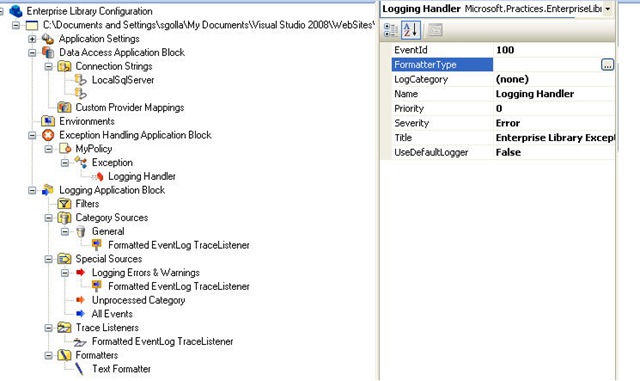This screenshot has height=381, width=640.
Task: Select the LocalSqlServer connection icon
Action: 80,80
